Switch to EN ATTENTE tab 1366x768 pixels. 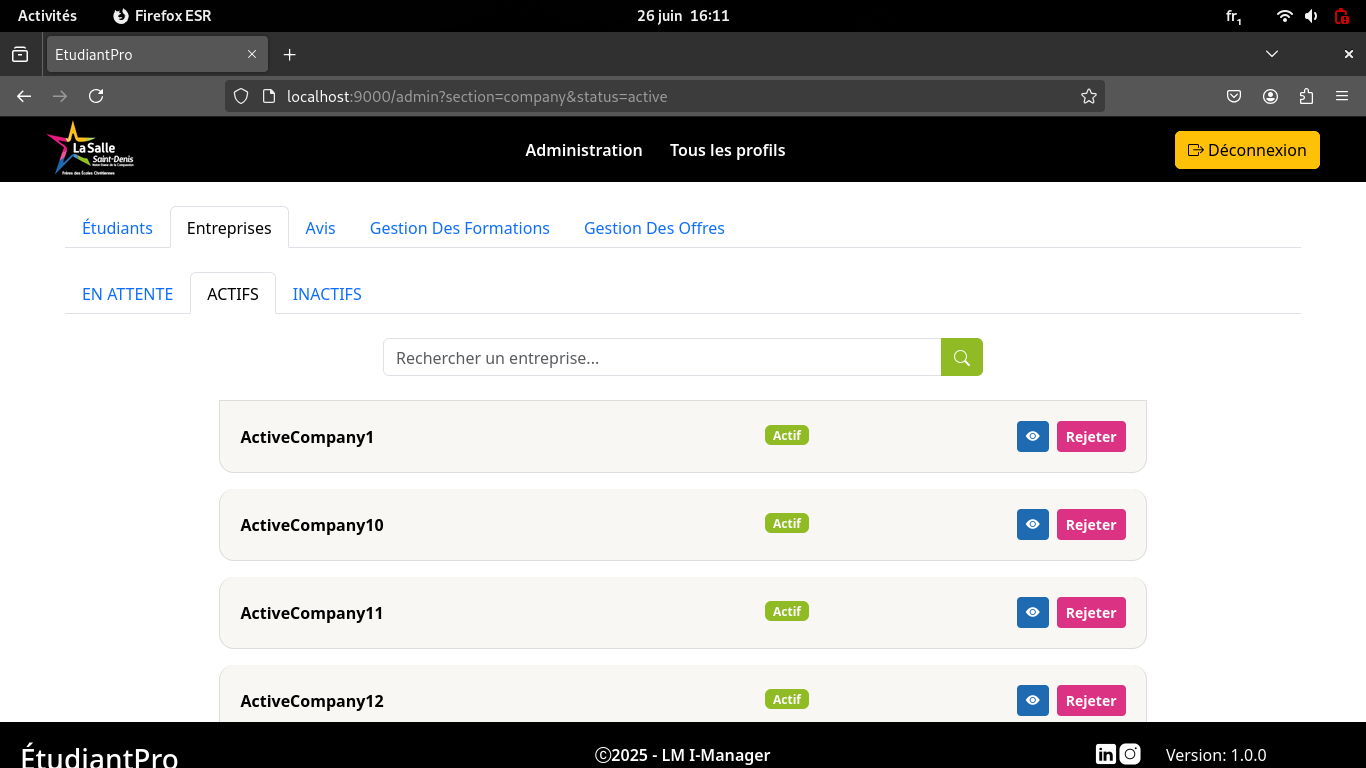[x=127, y=294]
